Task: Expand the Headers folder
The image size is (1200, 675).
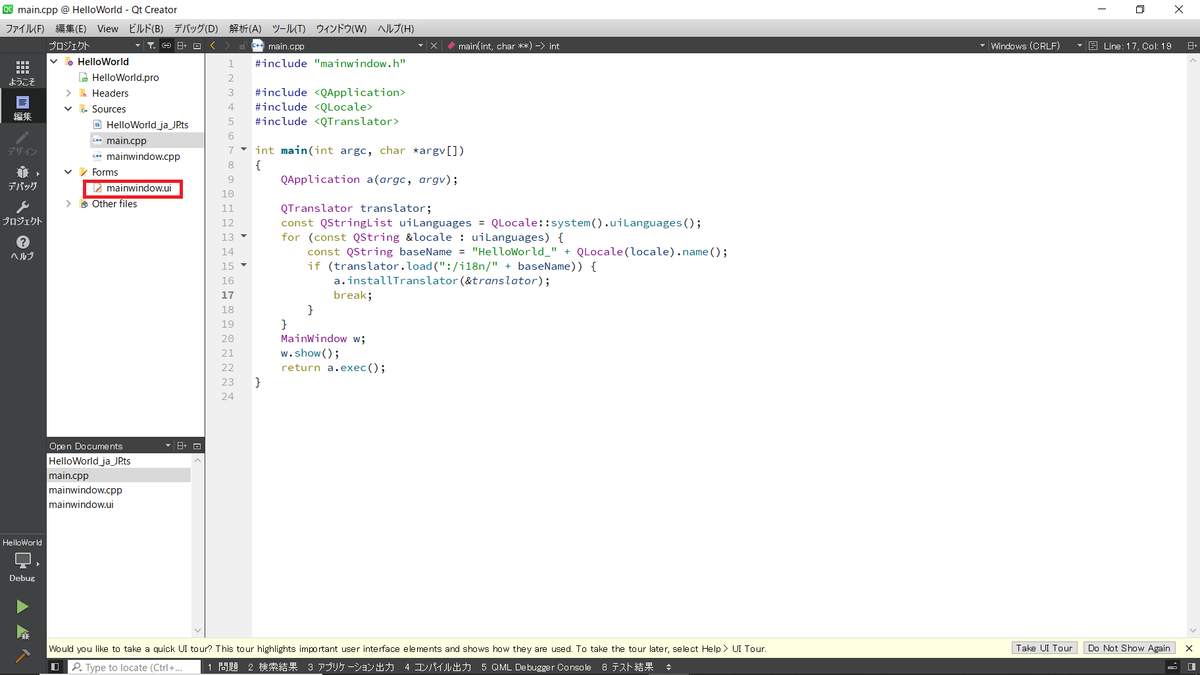Action: [69, 93]
